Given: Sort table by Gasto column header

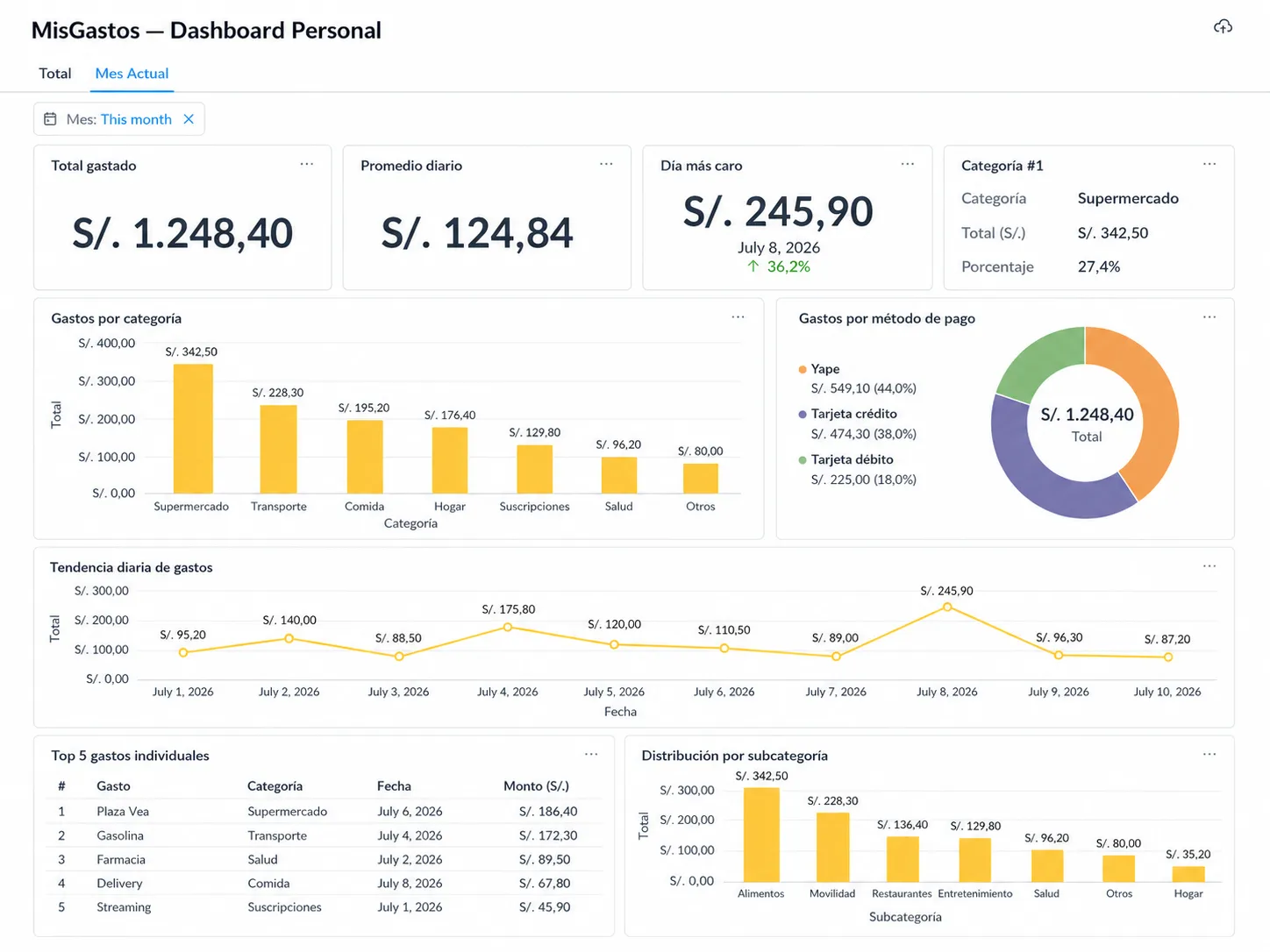Looking at the screenshot, I should coord(113,786).
